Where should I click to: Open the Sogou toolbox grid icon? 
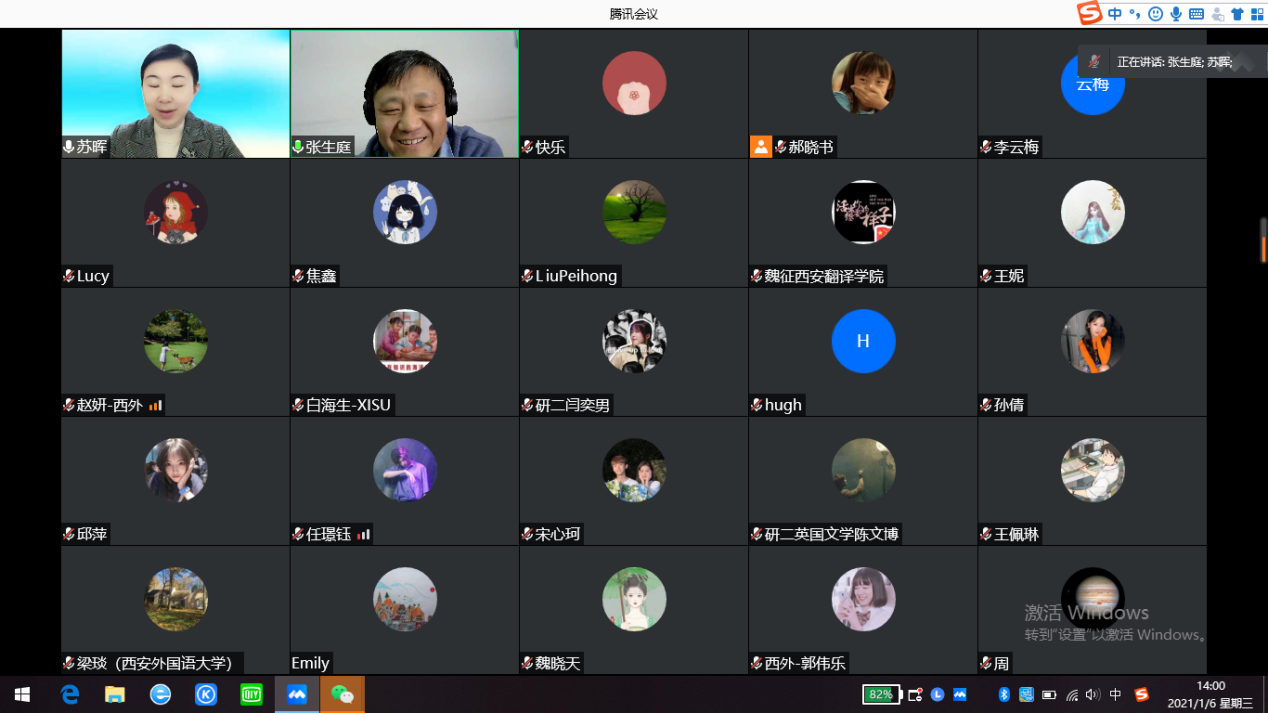(x=1257, y=14)
